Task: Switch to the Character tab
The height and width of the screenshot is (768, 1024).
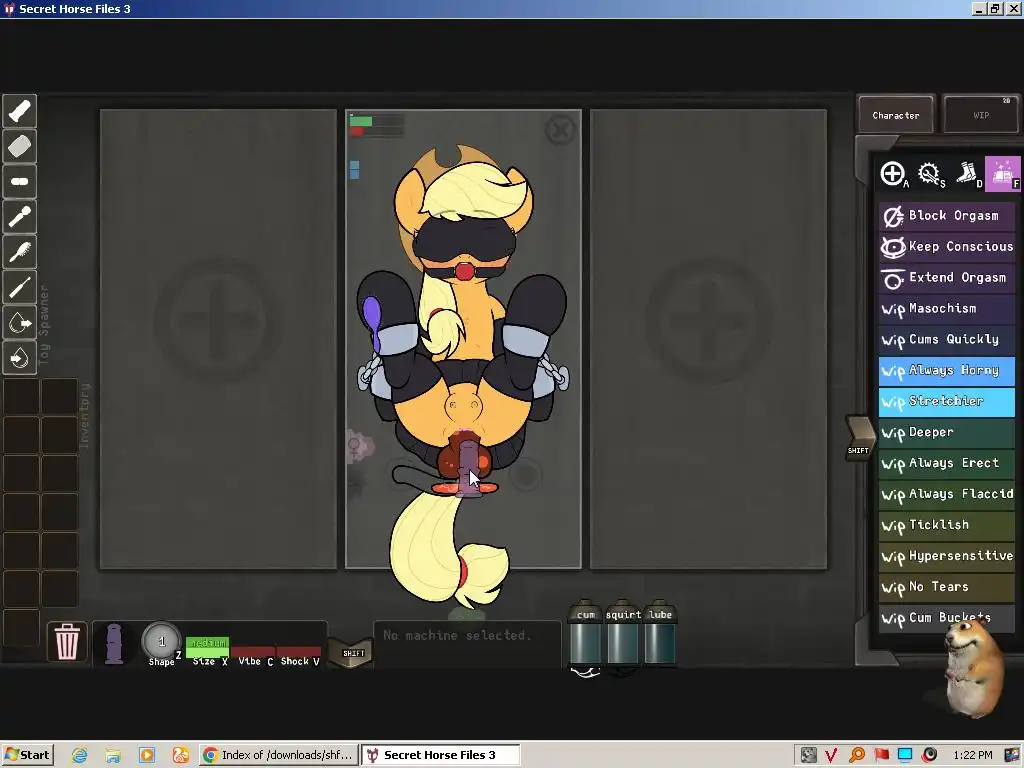Action: pos(895,115)
